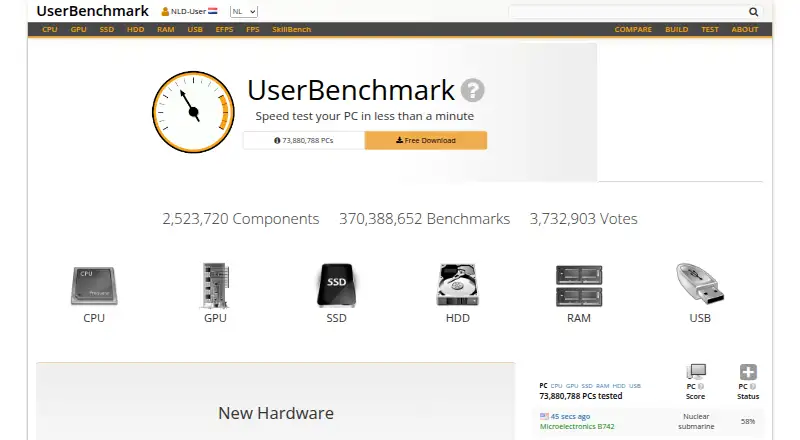The width and height of the screenshot is (800, 440).
Task: Click the large UserBenchmark heading
Action: 351,90
